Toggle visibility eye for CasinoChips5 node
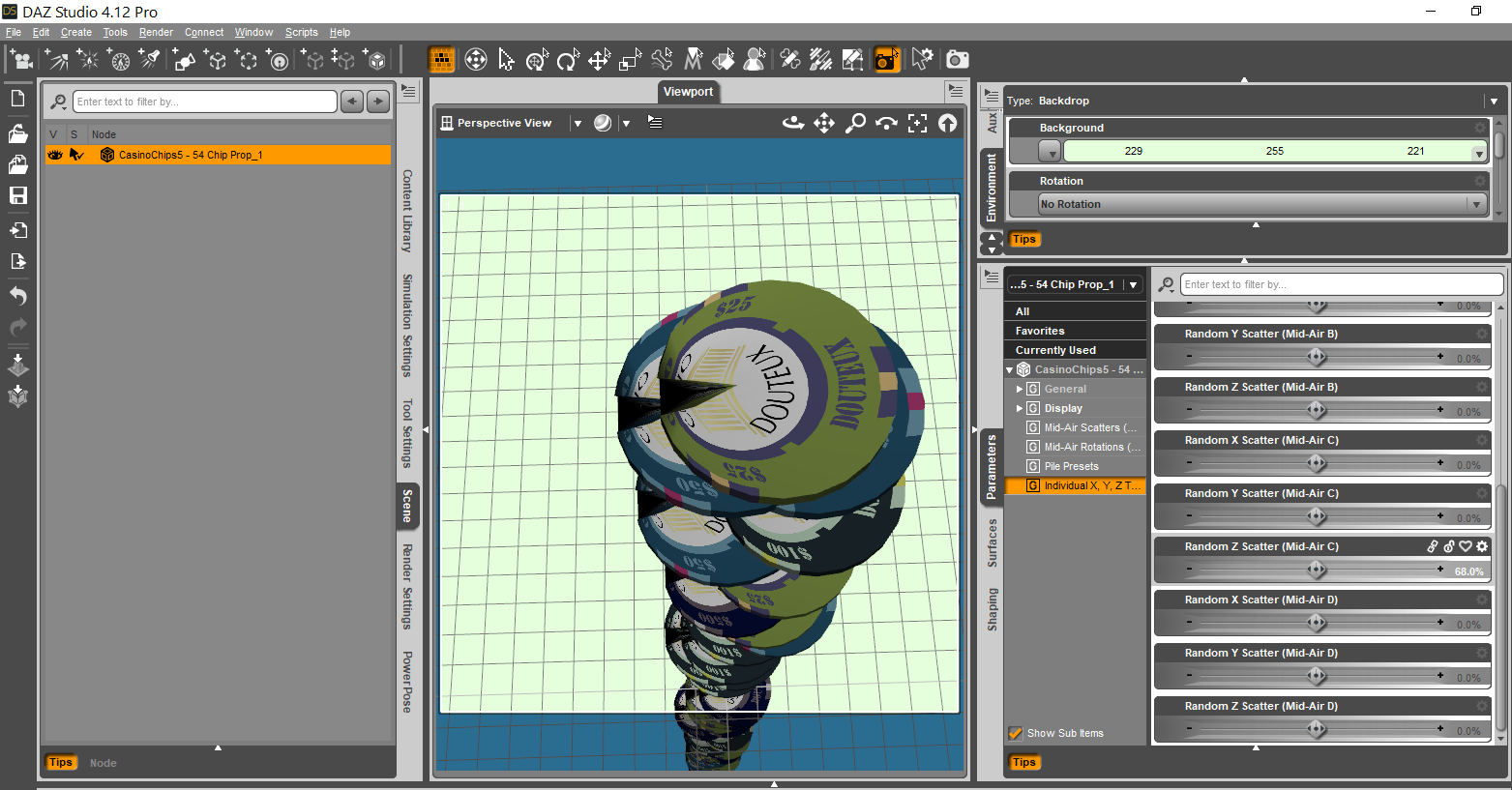1512x790 pixels. (55, 155)
